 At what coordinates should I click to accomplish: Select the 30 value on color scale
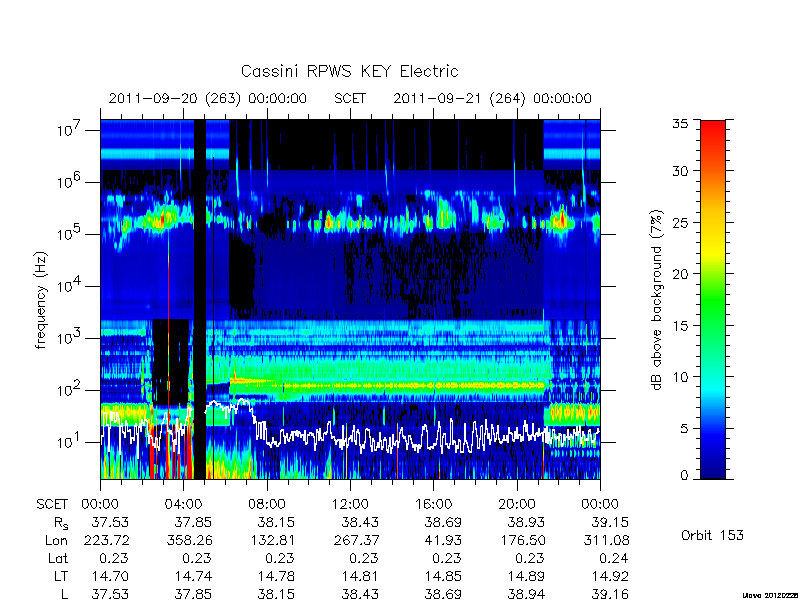pos(680,170)
